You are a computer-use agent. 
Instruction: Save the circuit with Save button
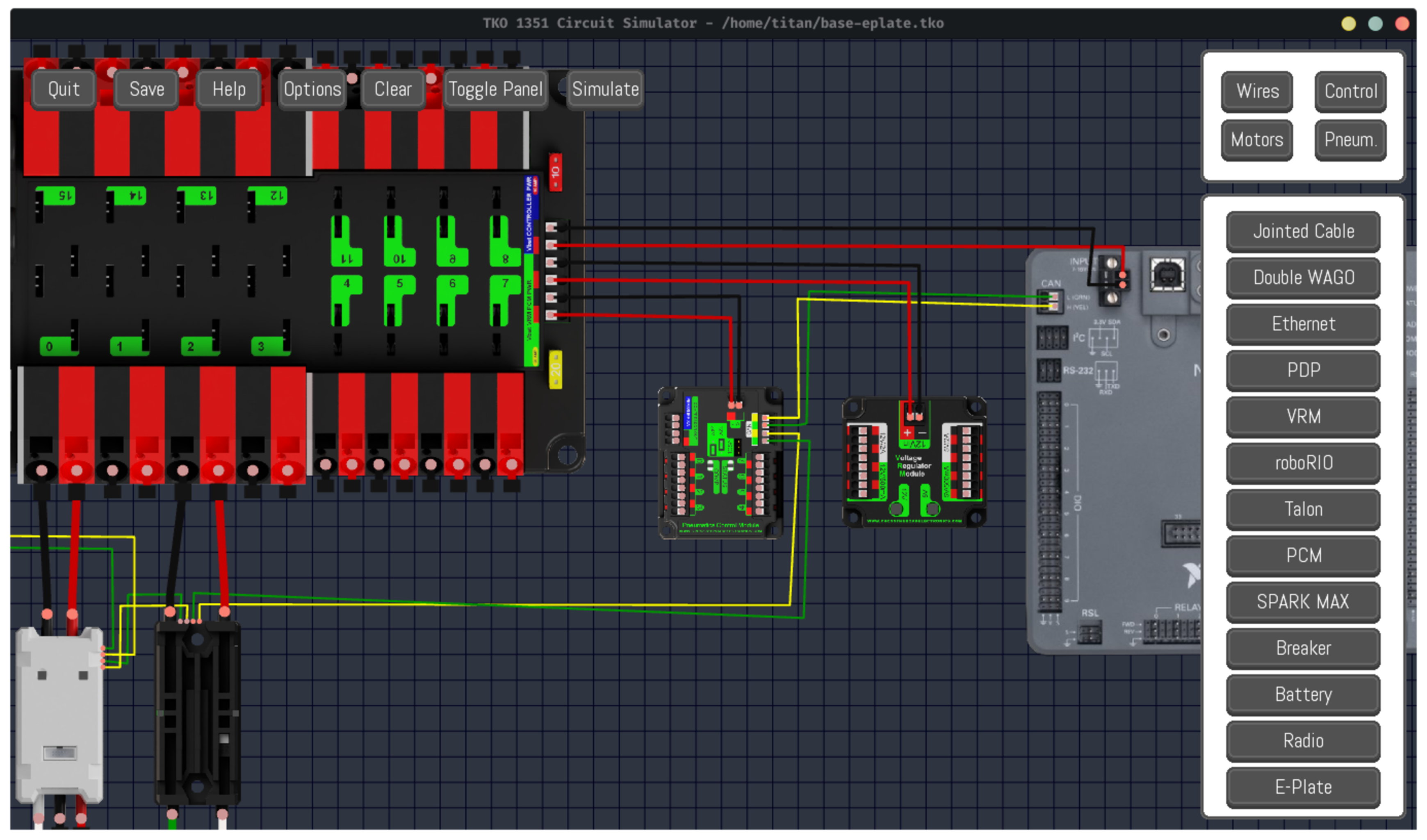[x=147, y=89]
